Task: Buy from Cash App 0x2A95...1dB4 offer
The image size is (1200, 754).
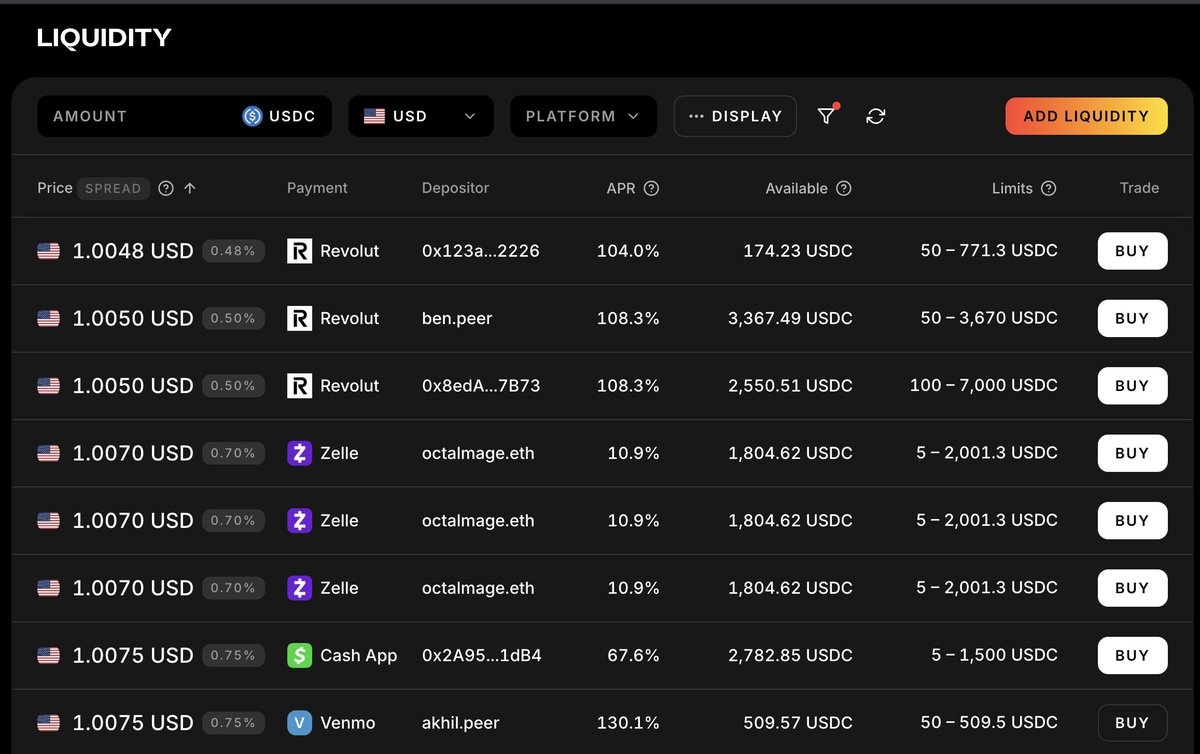Action: tap(1132, 655)
